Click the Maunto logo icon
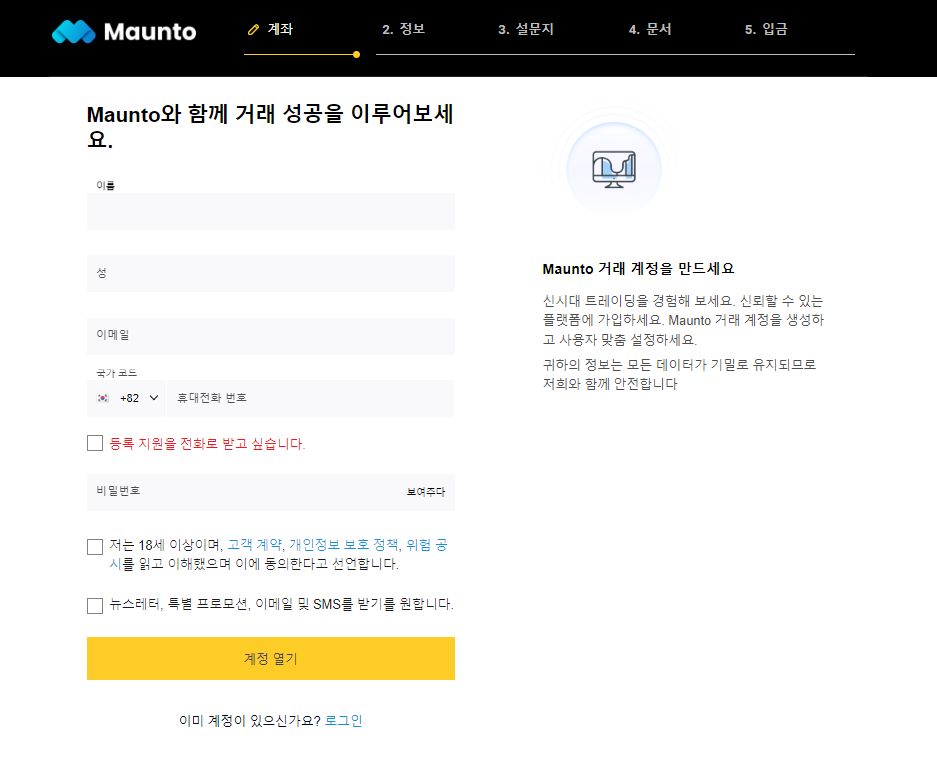Screen dimensions: 937x760 [x=74, y=32]
